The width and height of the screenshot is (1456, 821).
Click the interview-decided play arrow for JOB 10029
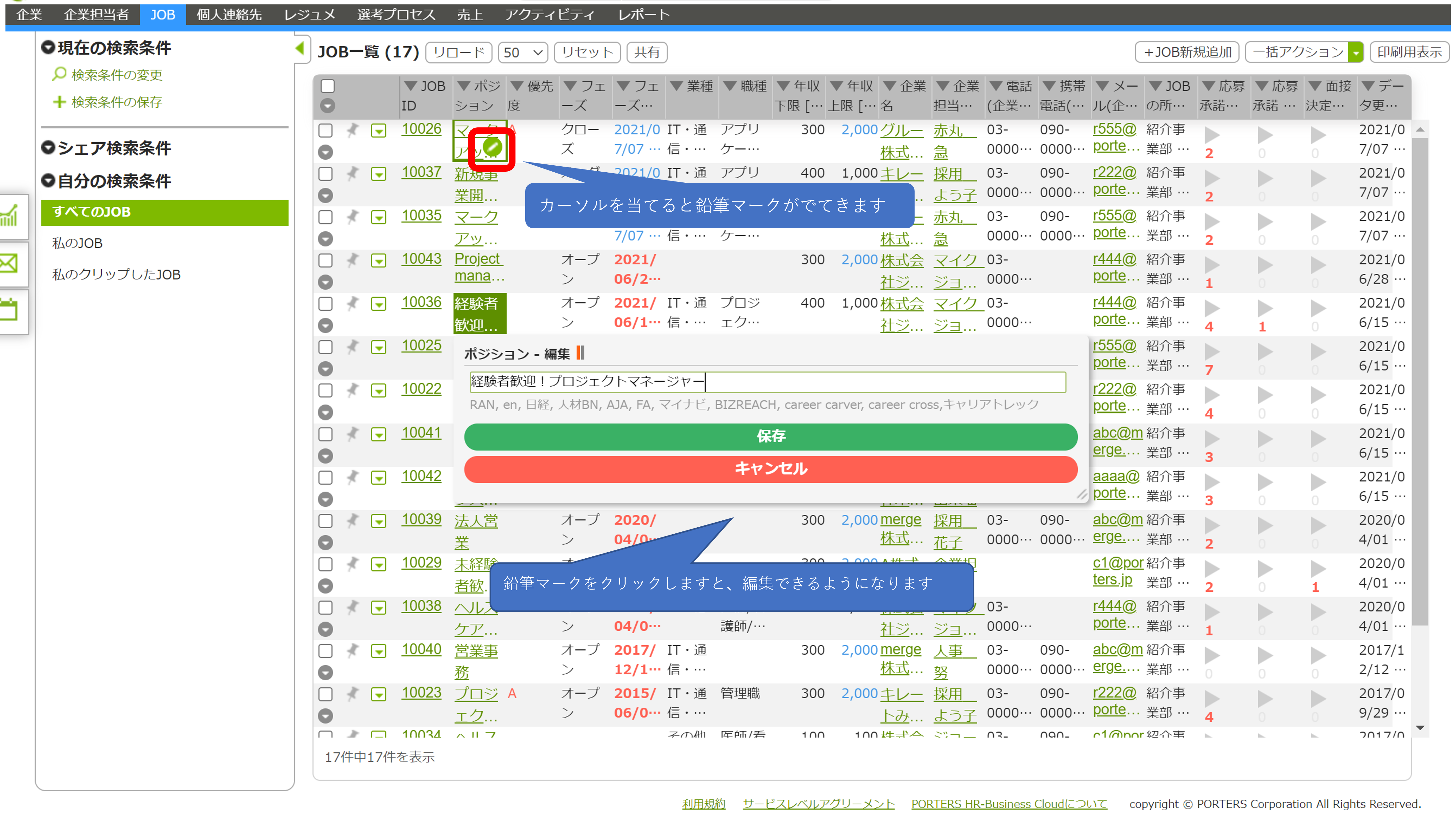coord(1318,568)
